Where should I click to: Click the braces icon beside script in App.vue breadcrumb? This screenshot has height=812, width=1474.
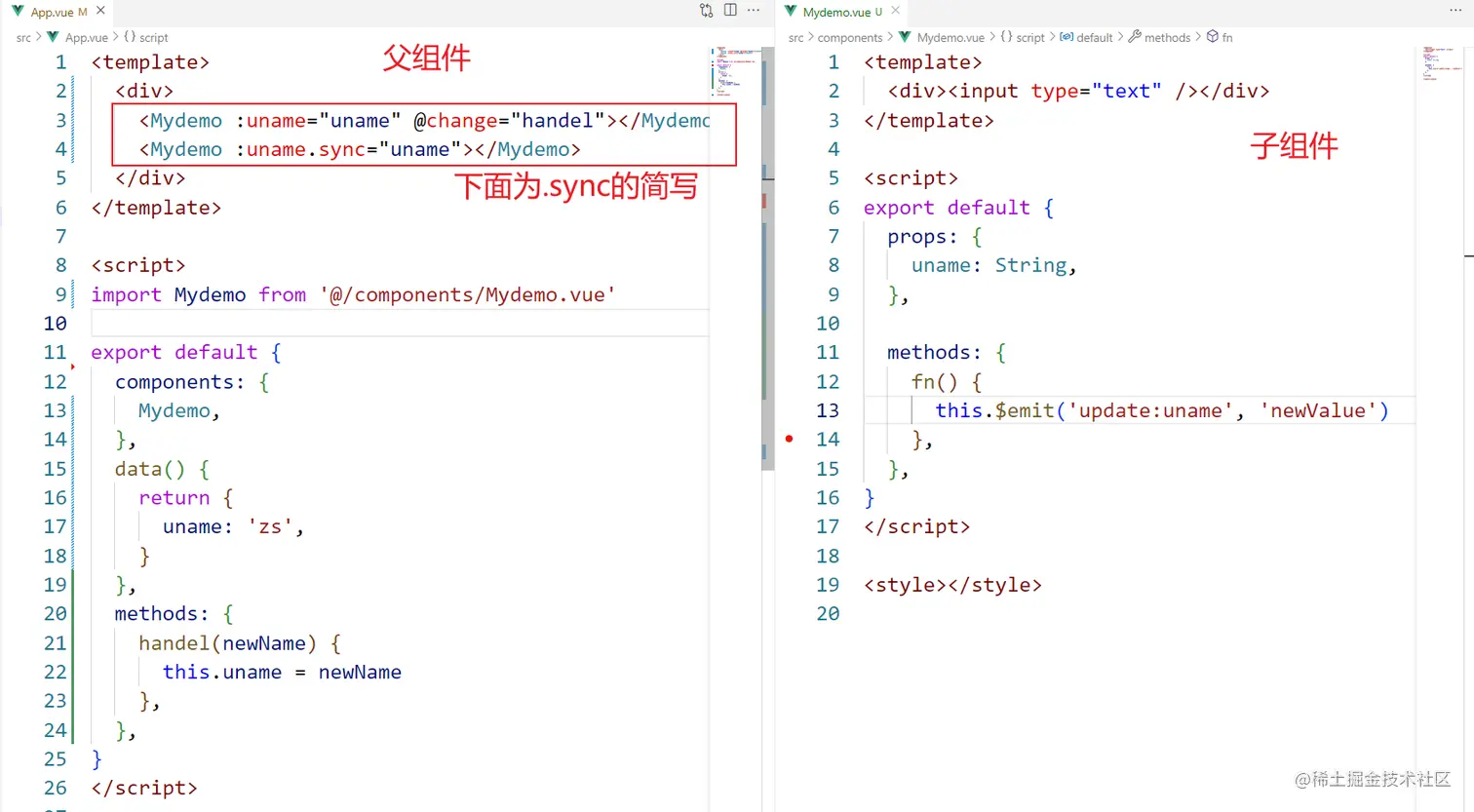(x=130, y=37)
